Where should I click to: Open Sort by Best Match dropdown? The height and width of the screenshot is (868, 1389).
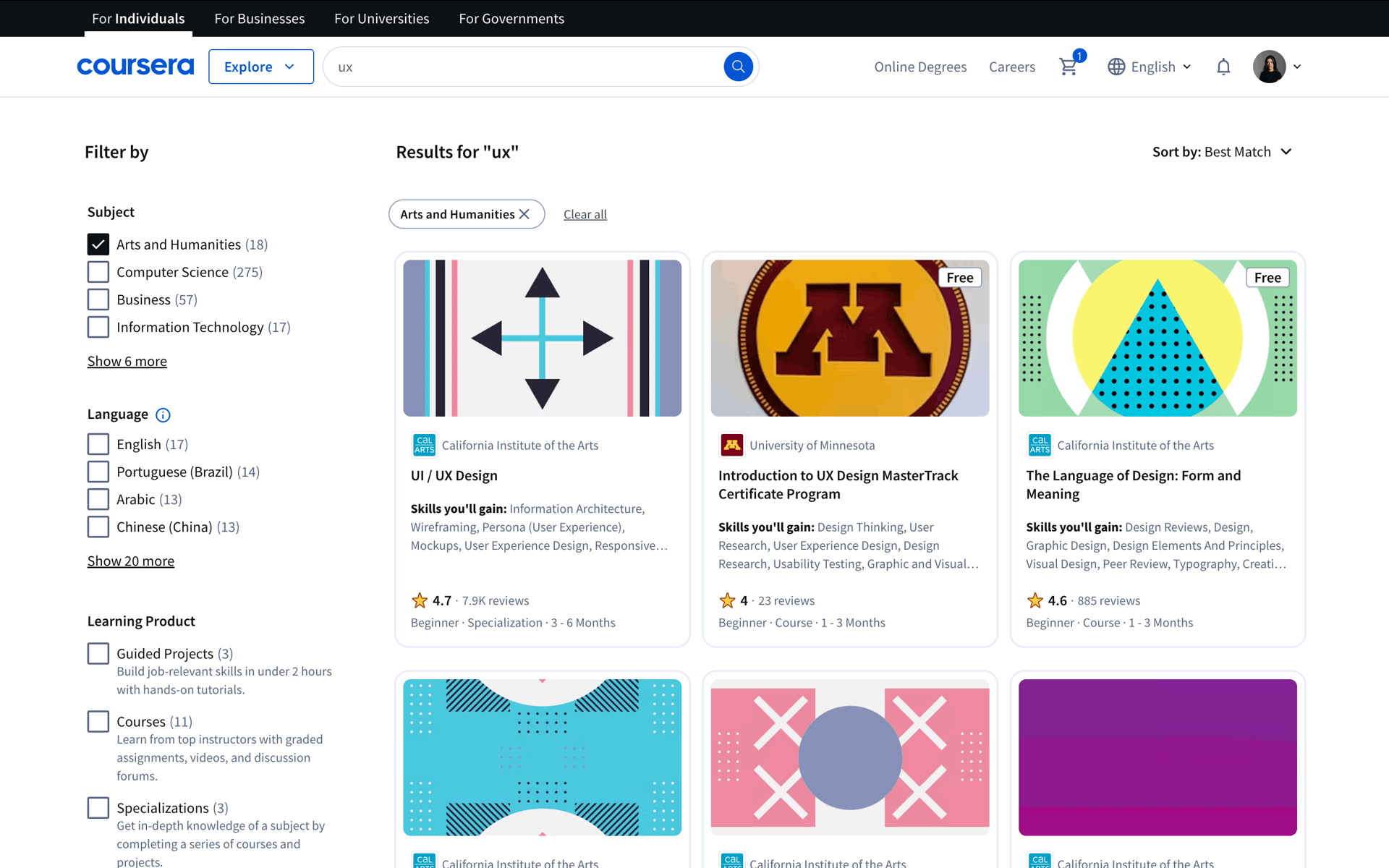pyautogui.click(x=1222, y=152)
